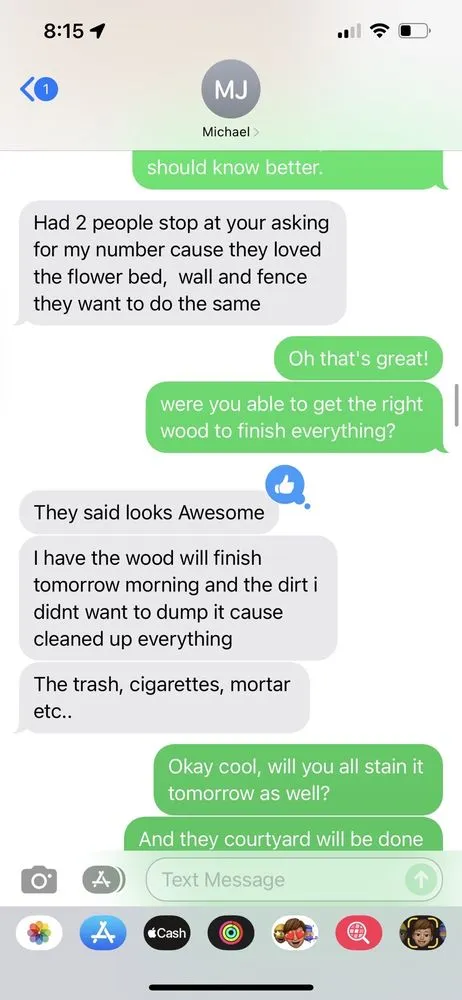The height and width of the screenshot is (1000, 462).
Task: Tap the thumbs-up reaction bubble
Action: 285,487
